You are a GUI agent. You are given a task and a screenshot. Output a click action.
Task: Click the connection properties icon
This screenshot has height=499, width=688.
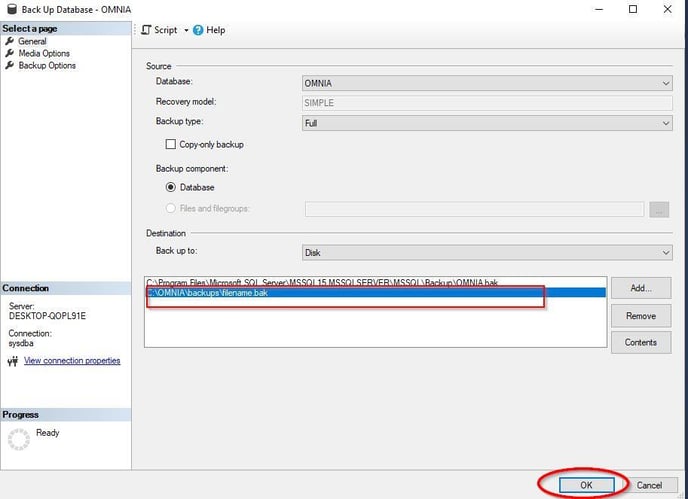coord(13,361)
